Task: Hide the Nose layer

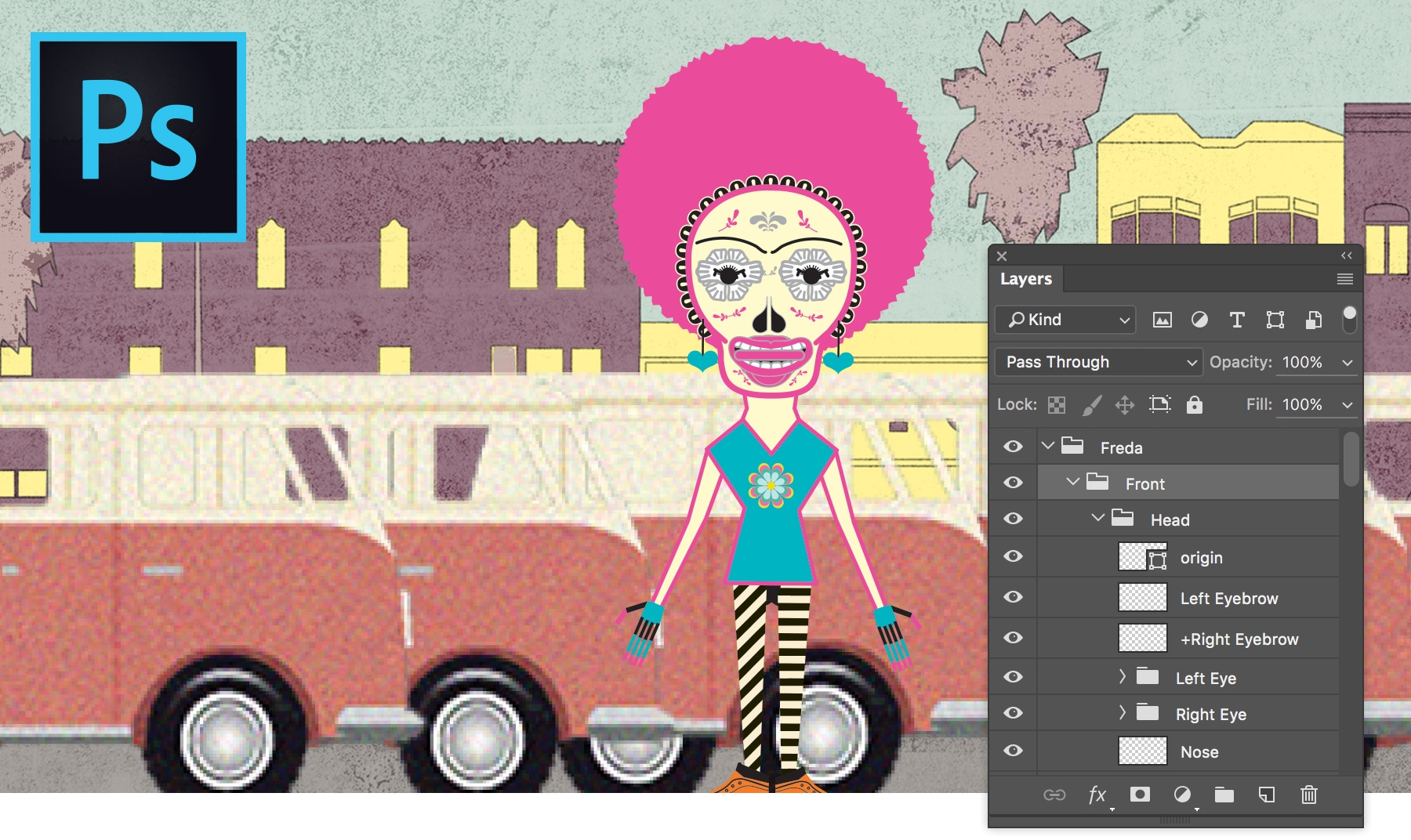Action: 1013,750
